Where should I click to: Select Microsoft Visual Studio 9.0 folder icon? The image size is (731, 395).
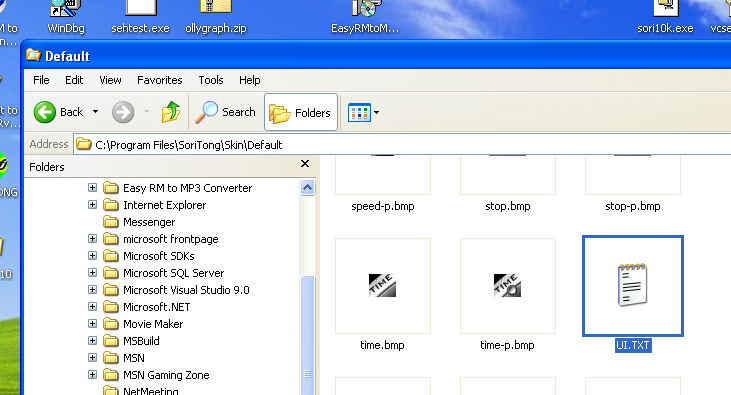(x=110, y=290)
